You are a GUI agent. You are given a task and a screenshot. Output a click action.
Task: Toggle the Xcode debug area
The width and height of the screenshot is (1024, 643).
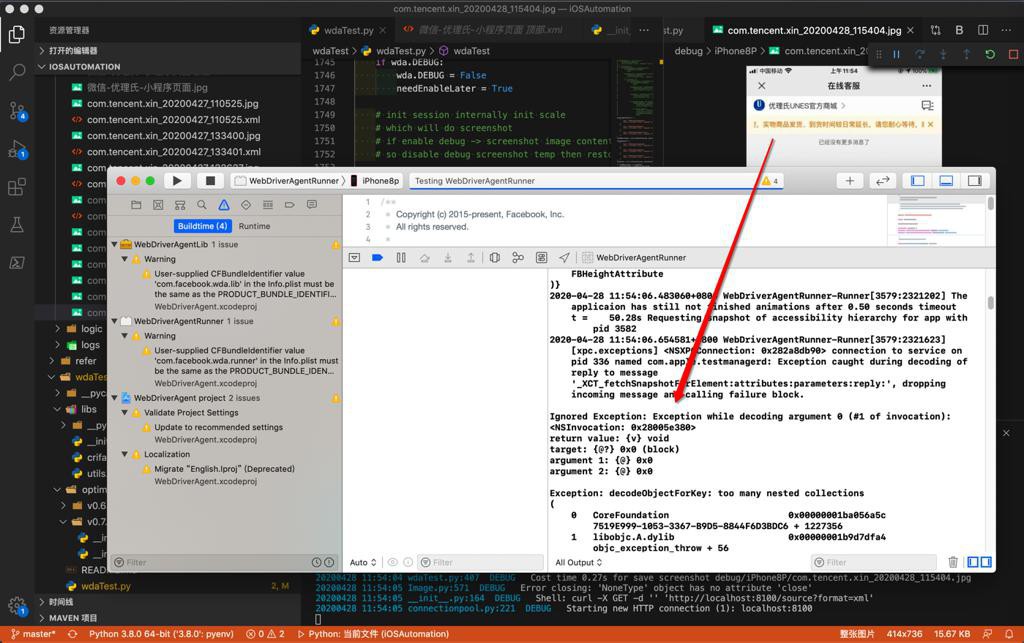946,181
